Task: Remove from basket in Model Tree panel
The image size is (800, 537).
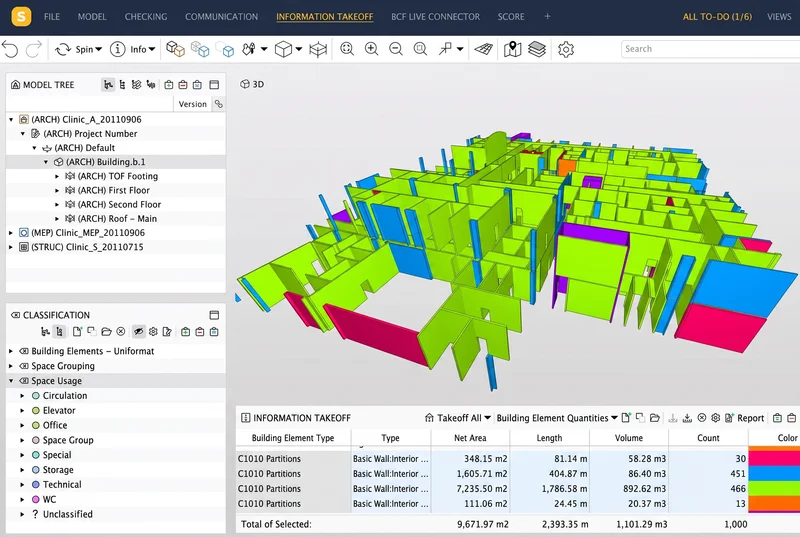Action: click(183, 85)
